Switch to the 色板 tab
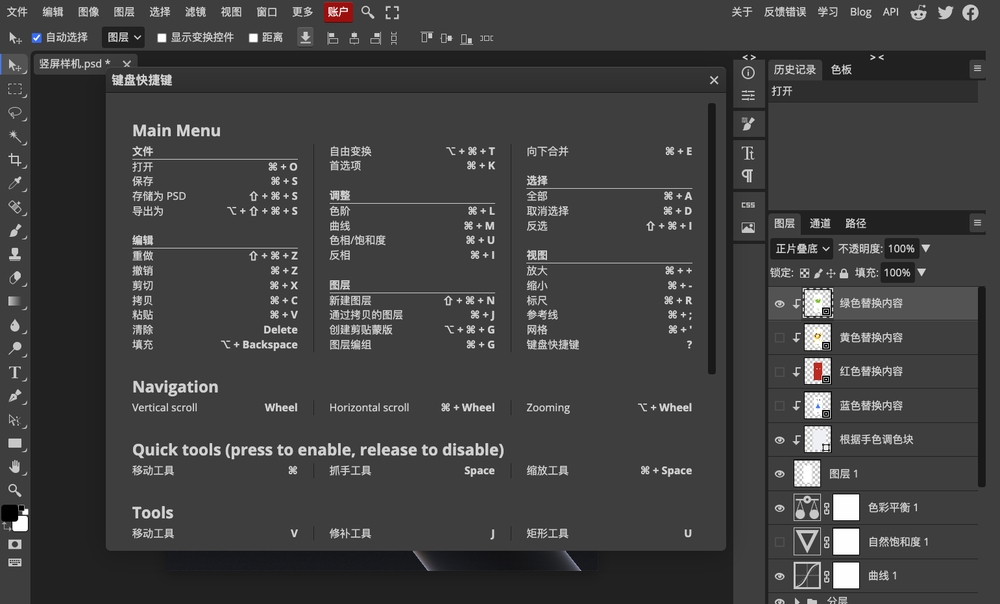 841,70
